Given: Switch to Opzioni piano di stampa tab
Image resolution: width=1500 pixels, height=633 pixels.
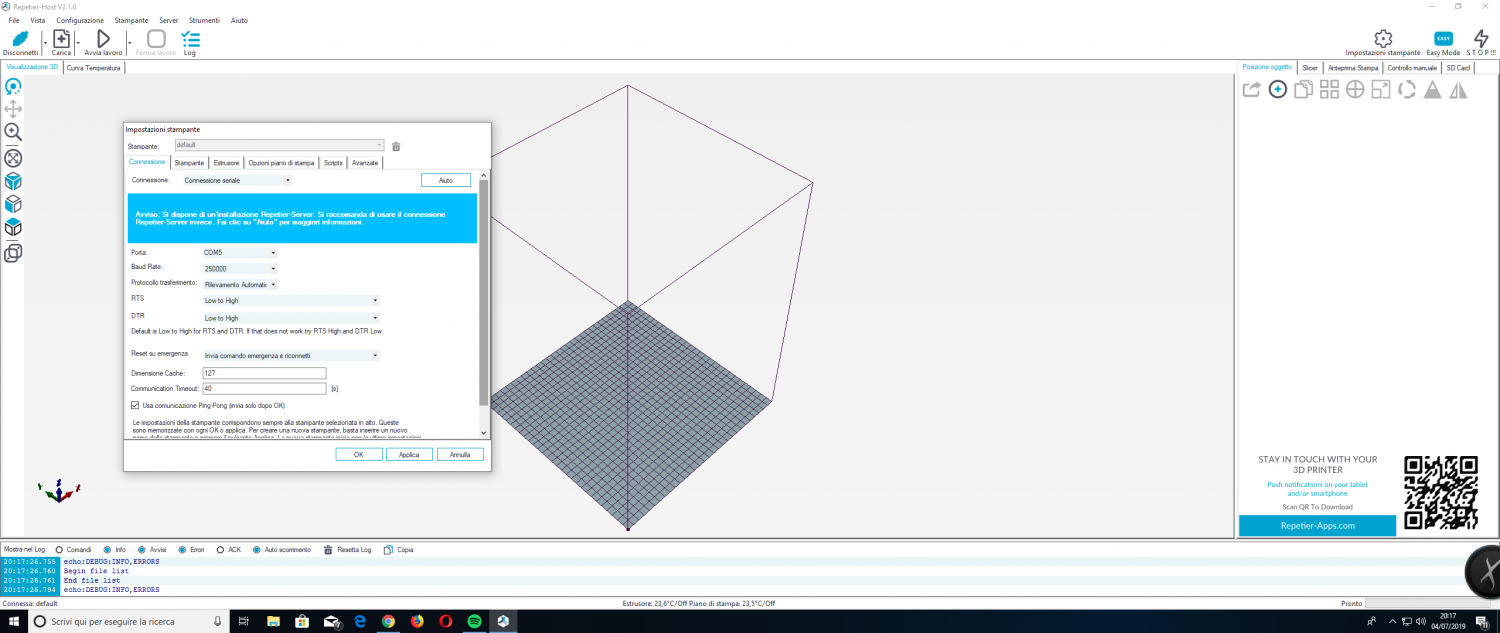Looking at the screenshot, I should point(281,162).
